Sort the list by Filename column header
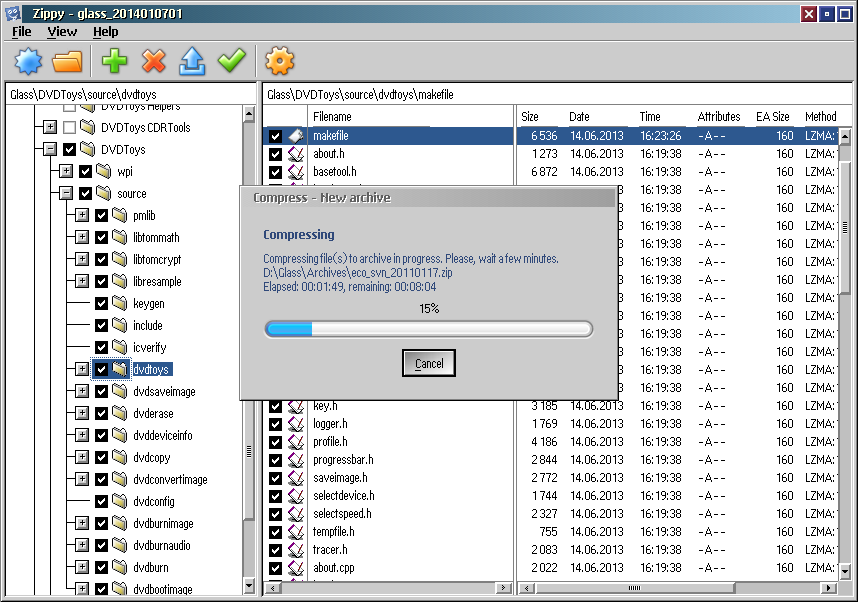Screen dimensions: 858x602 click(x=332, y=117)
